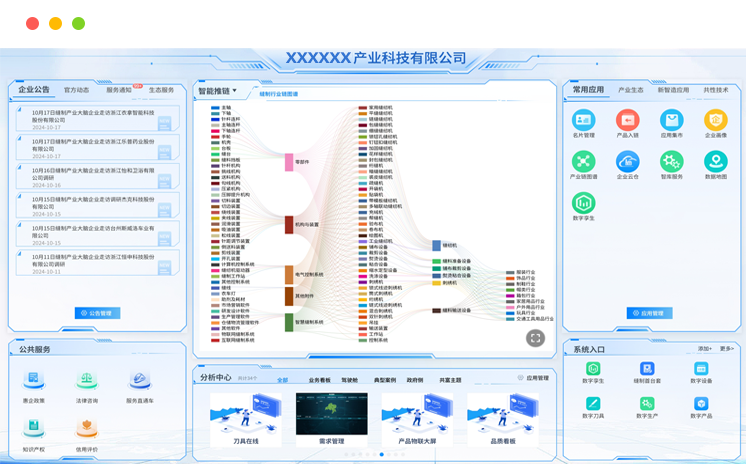Open the 惠企政策 service icon

(34, 381)
